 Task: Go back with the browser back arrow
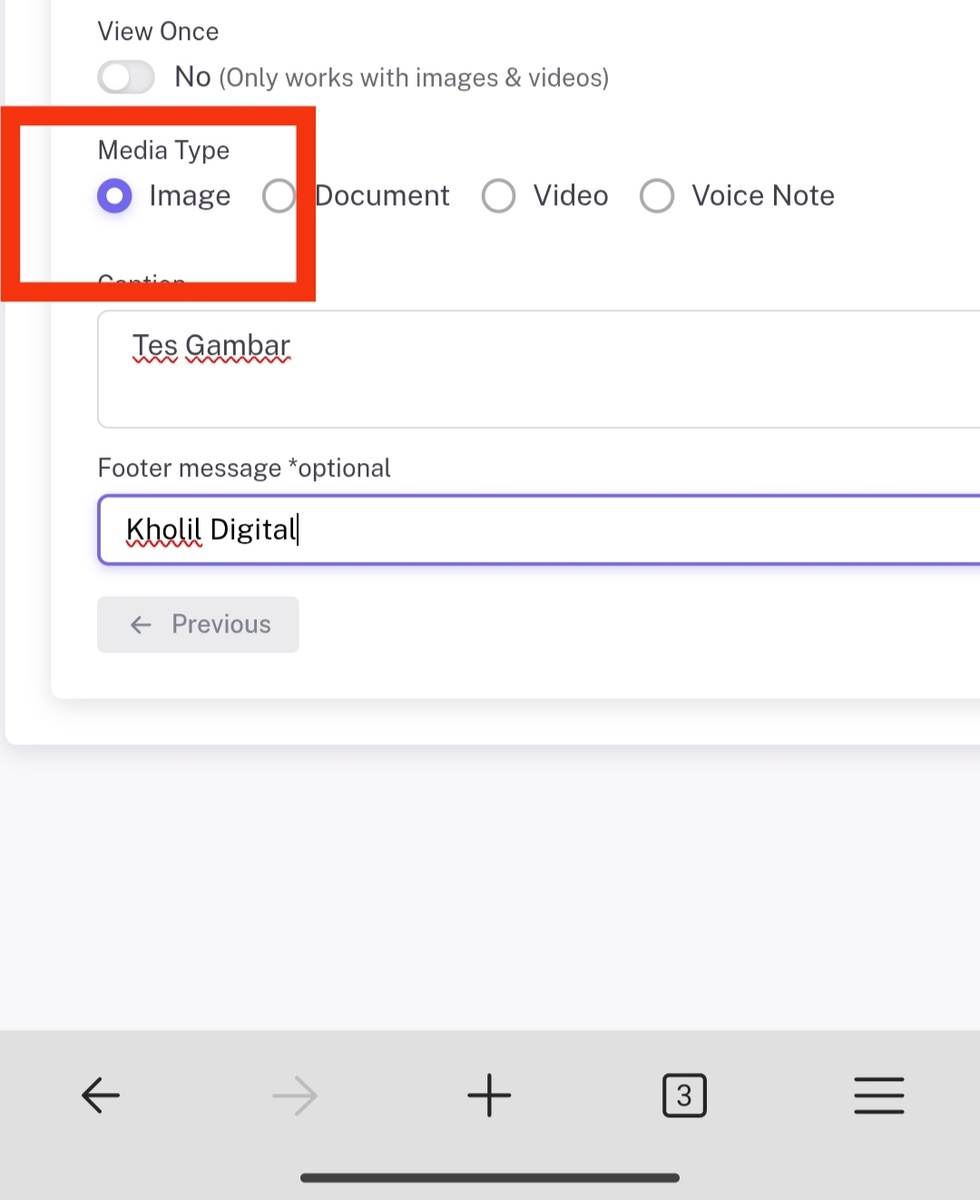[x=100, y=1095]
